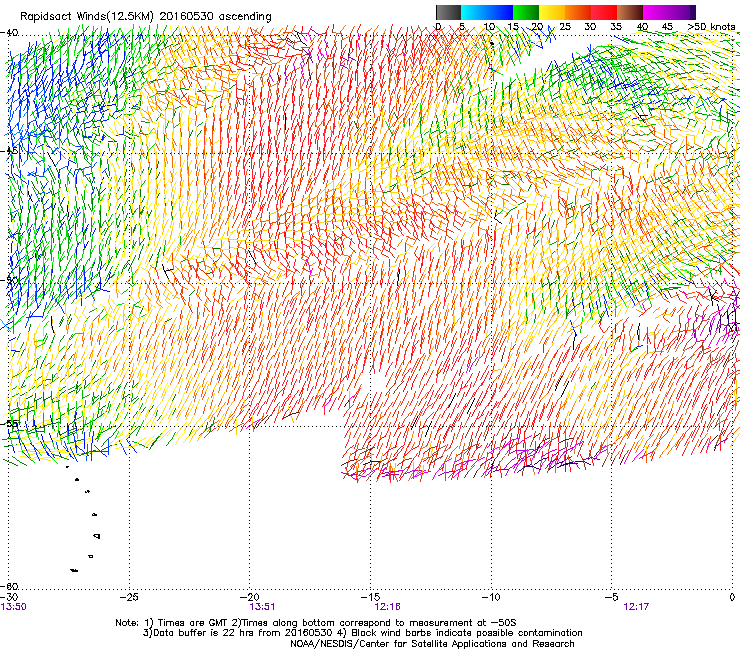Click the 'Rapidscat Winds(12.5KM) 20160530 ascending' title
The width and height of the screenshot is (740, 650).
146,17
